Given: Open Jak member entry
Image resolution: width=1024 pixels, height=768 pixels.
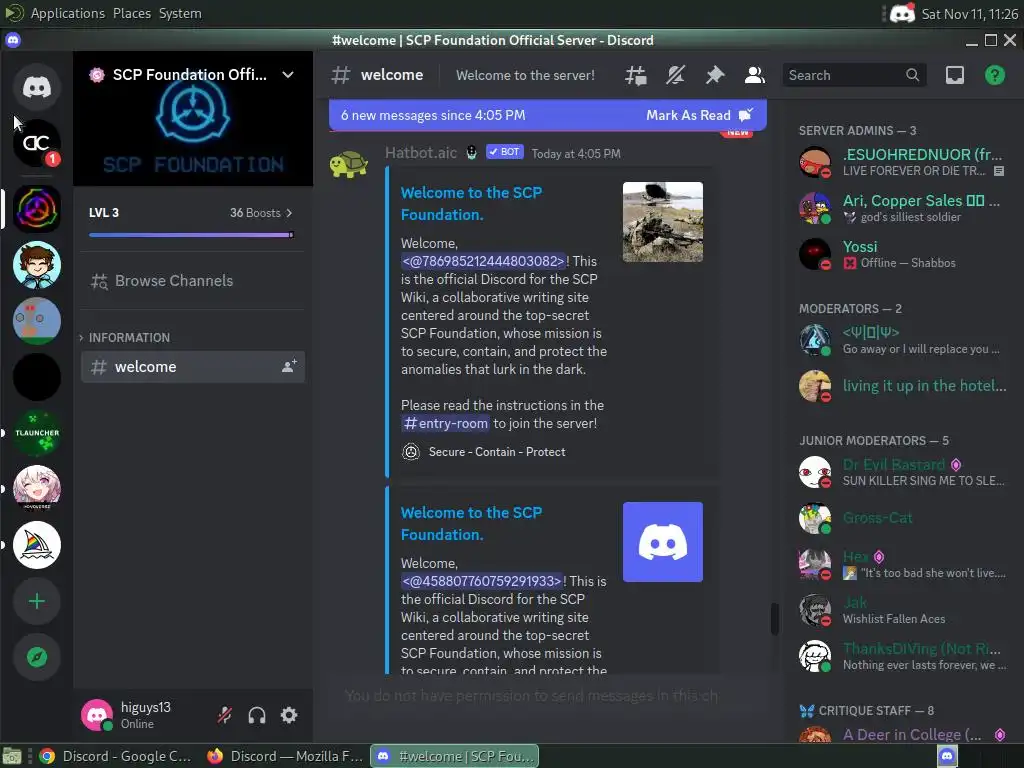Looking at the screenshot, I should tap(903, 610).
